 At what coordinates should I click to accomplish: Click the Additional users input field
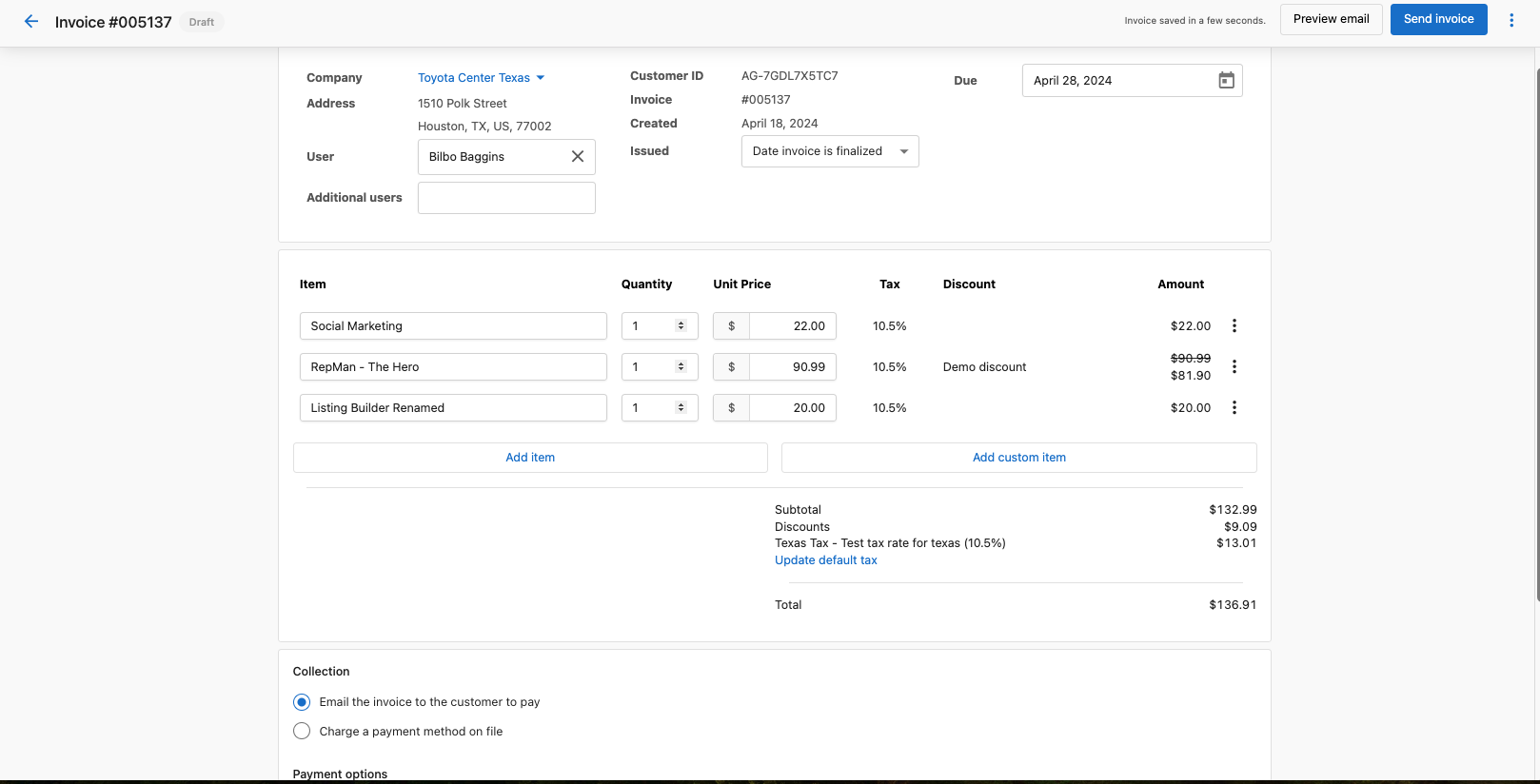point(506,198)
